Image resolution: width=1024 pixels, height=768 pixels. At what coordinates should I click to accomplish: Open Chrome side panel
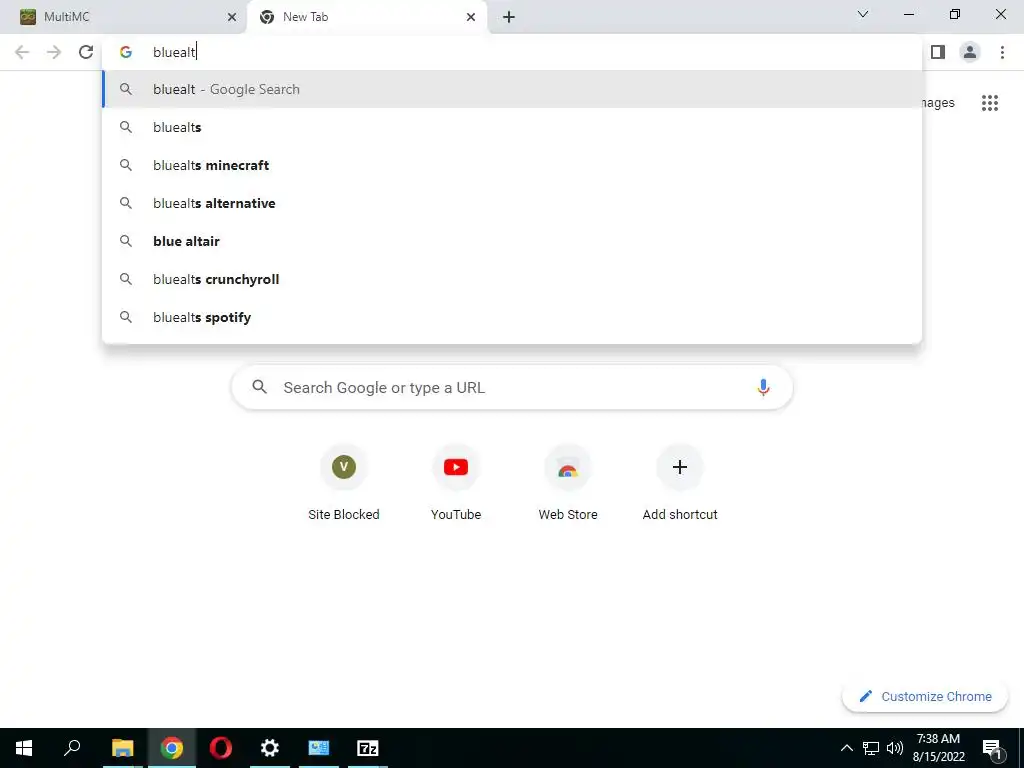point(938,52)
